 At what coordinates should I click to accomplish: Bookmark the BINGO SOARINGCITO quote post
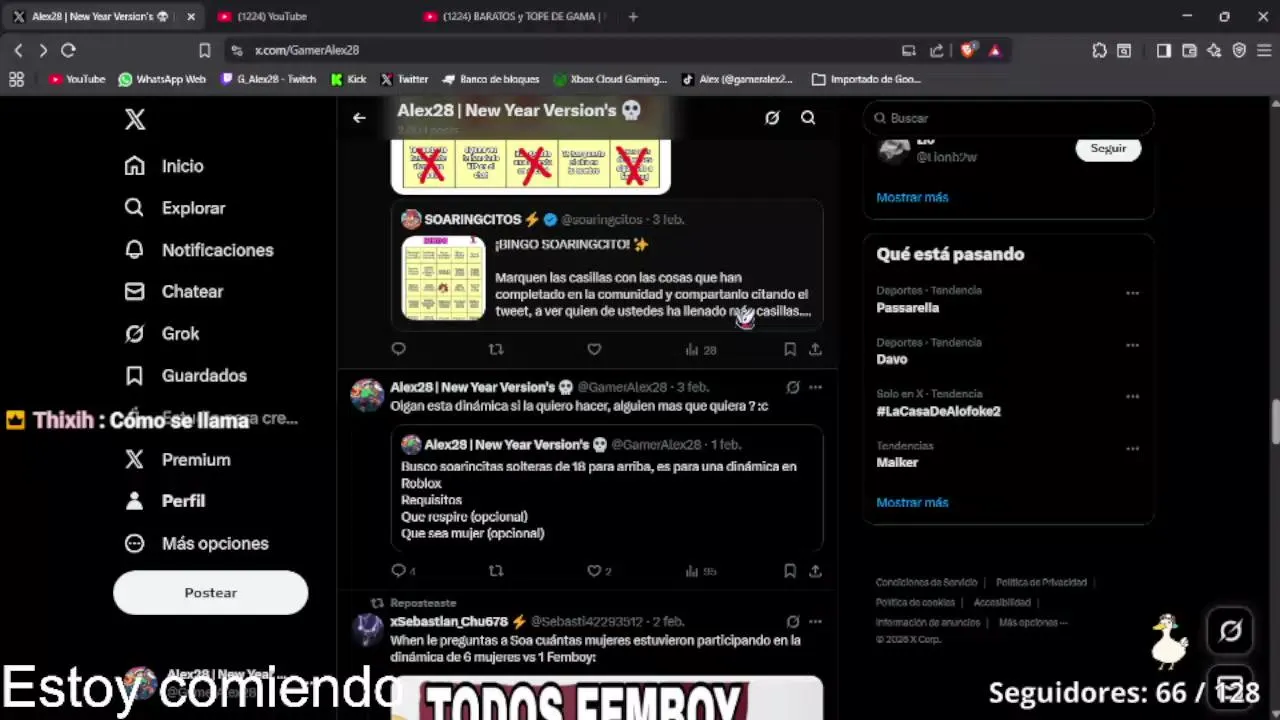pyautogui.click(x=789, y=349)
